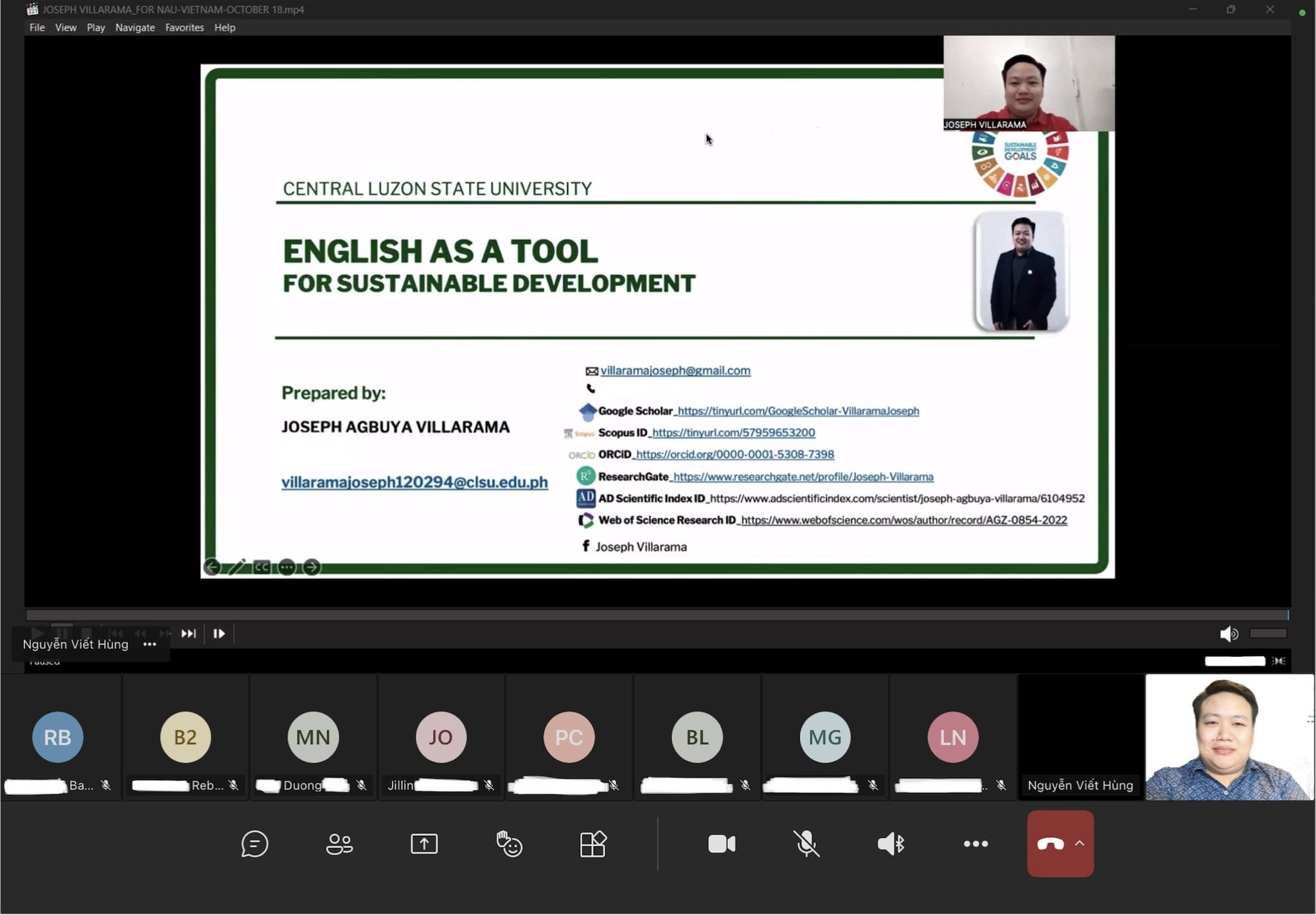Show the participants list
Image resolution: width=1316 pixels, height=915 pixels.
click(339, 844)
